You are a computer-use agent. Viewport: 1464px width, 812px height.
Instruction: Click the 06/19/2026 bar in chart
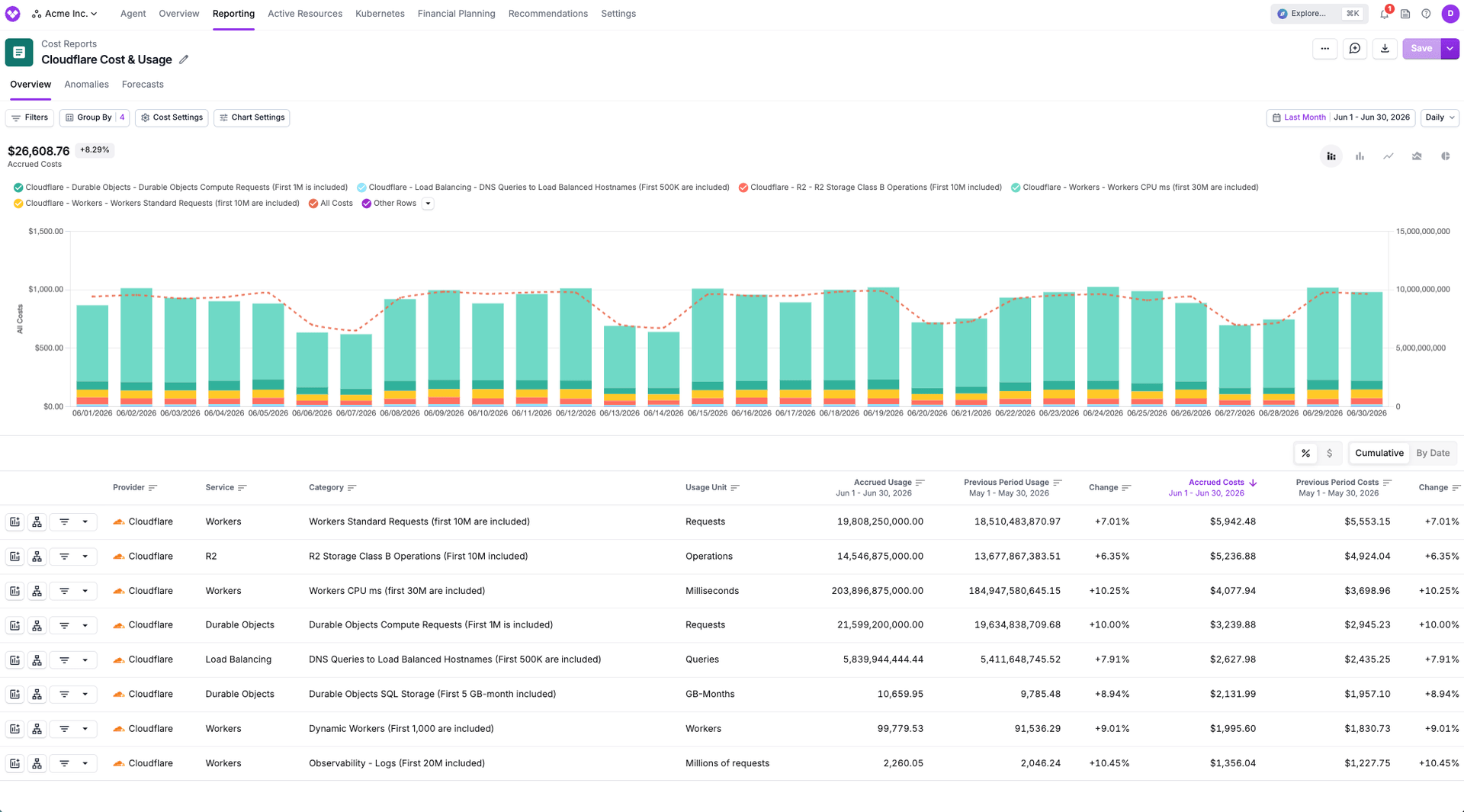coord(883,347)
